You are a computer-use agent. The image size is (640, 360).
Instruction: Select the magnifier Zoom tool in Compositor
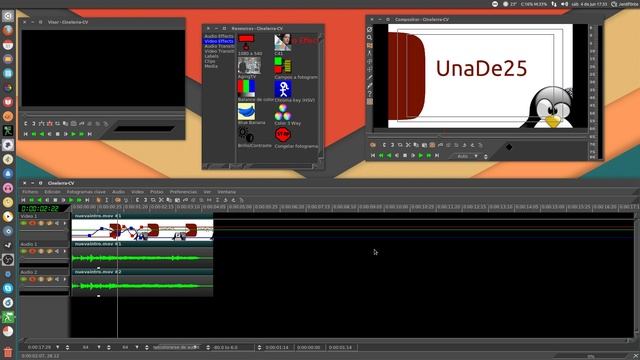[x=369, y=37]
